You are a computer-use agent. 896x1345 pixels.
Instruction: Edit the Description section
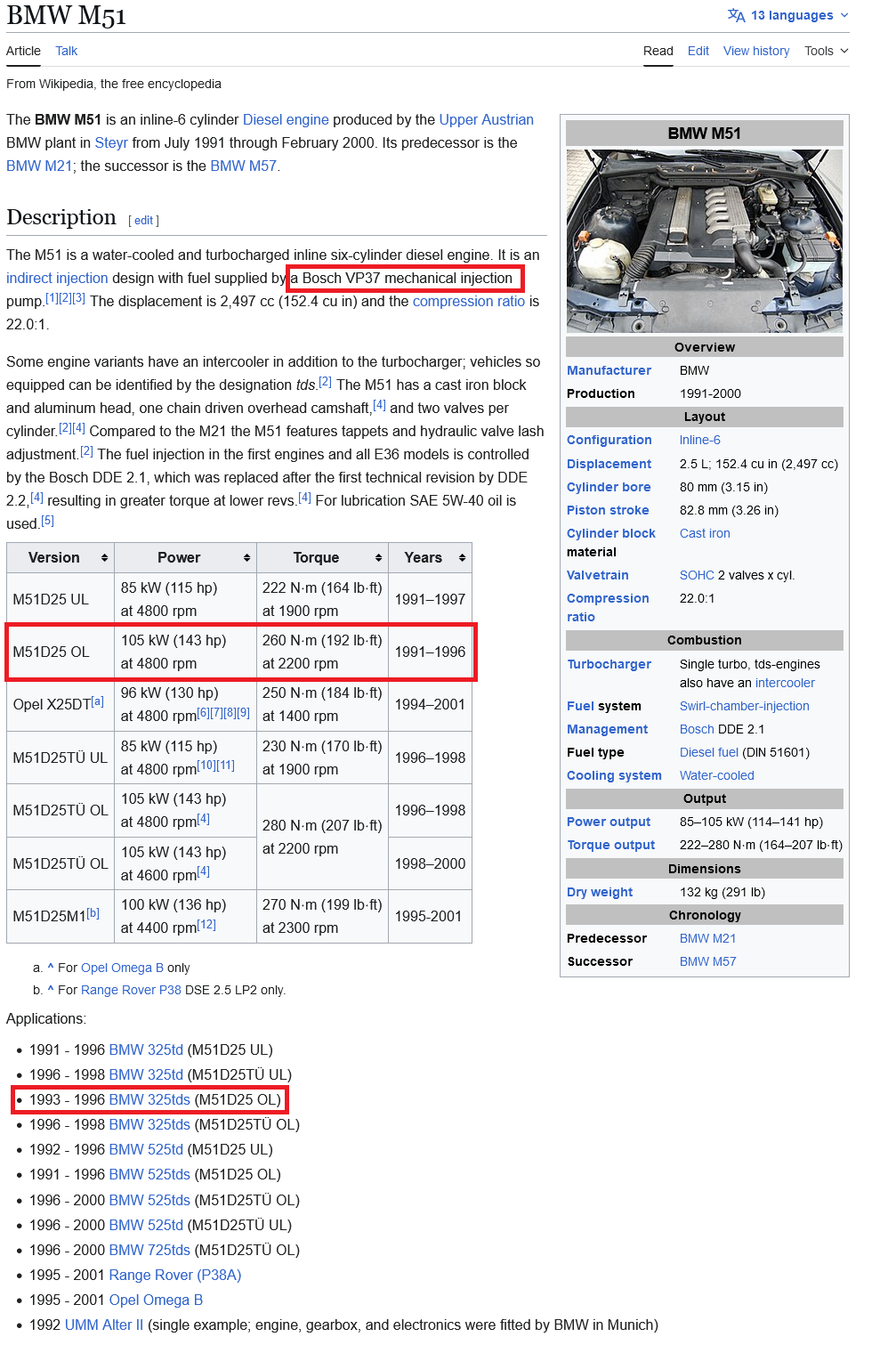pyautogui.click(x=144, y=220)
